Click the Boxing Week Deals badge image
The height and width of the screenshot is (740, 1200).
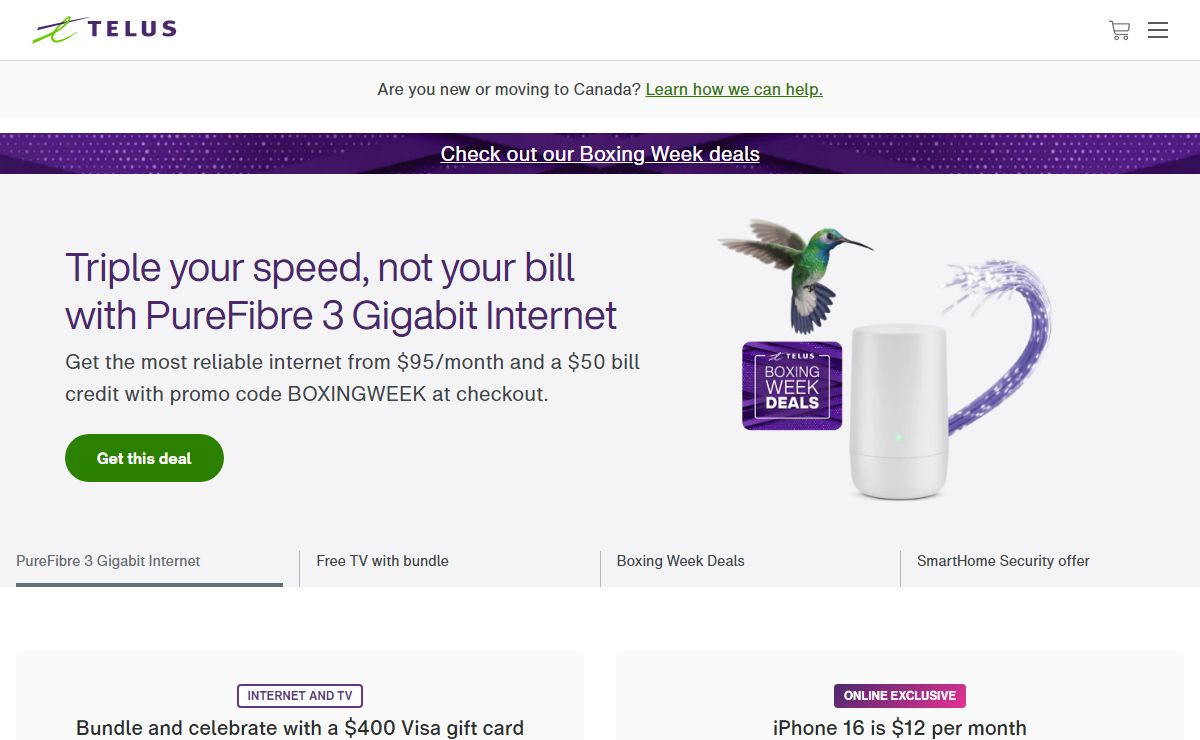pyautogui.click(x=792, y=385)
